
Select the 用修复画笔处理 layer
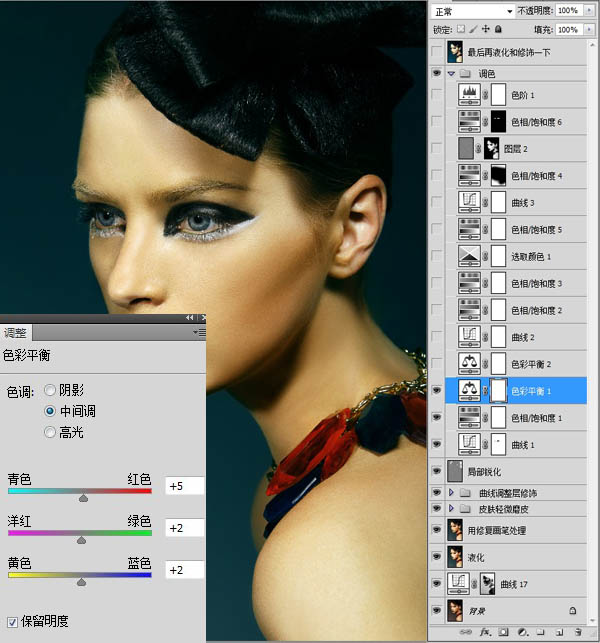pos(516,530)
